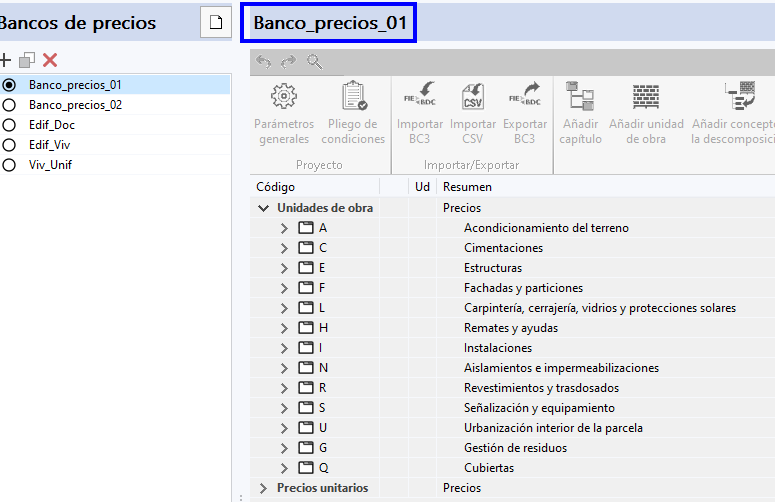The image size is (775, 502).
Task: Click Añadir capítulo icon
Action: pos(580,96)
